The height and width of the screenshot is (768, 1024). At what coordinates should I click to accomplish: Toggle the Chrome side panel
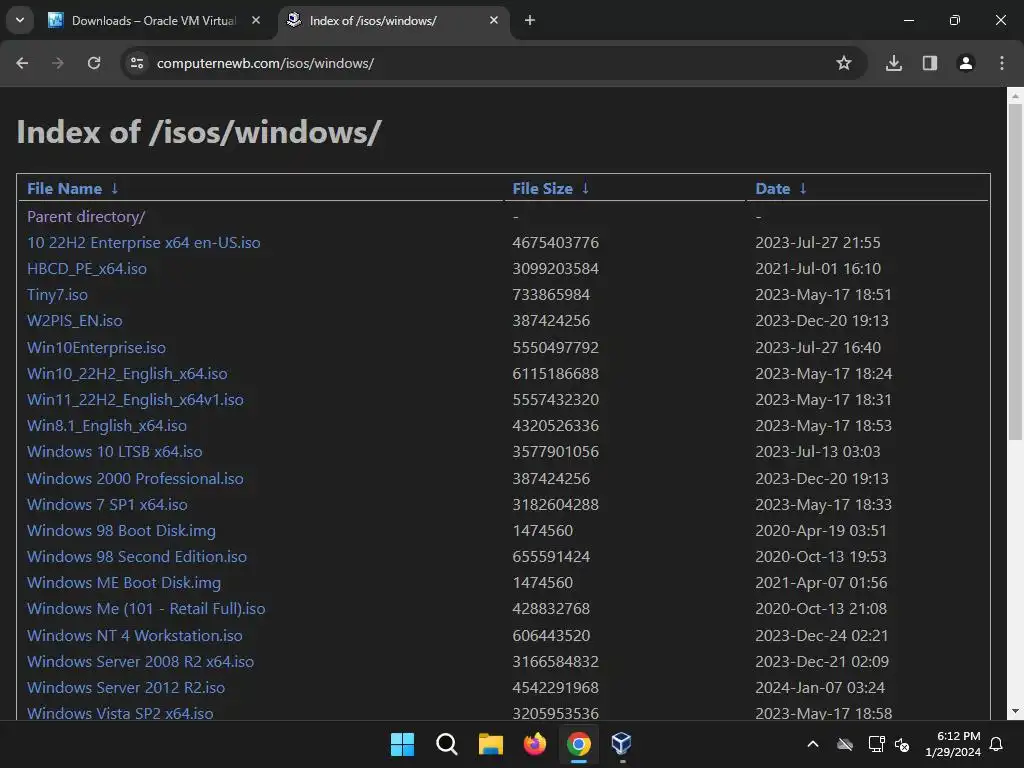click(930, 63)
